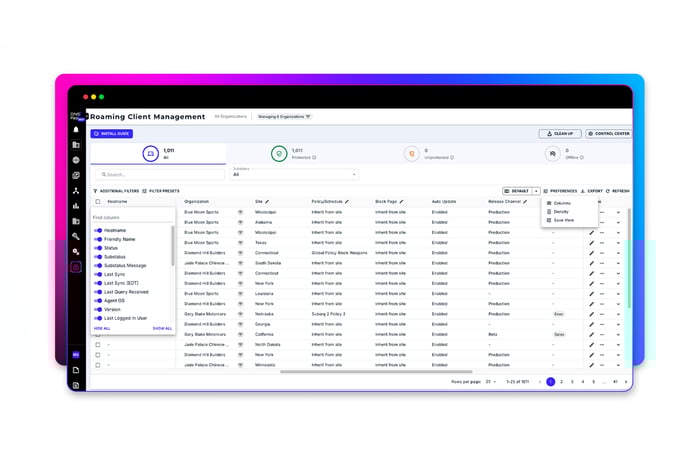Click the Search input field
700x467 pixels.
160,175
